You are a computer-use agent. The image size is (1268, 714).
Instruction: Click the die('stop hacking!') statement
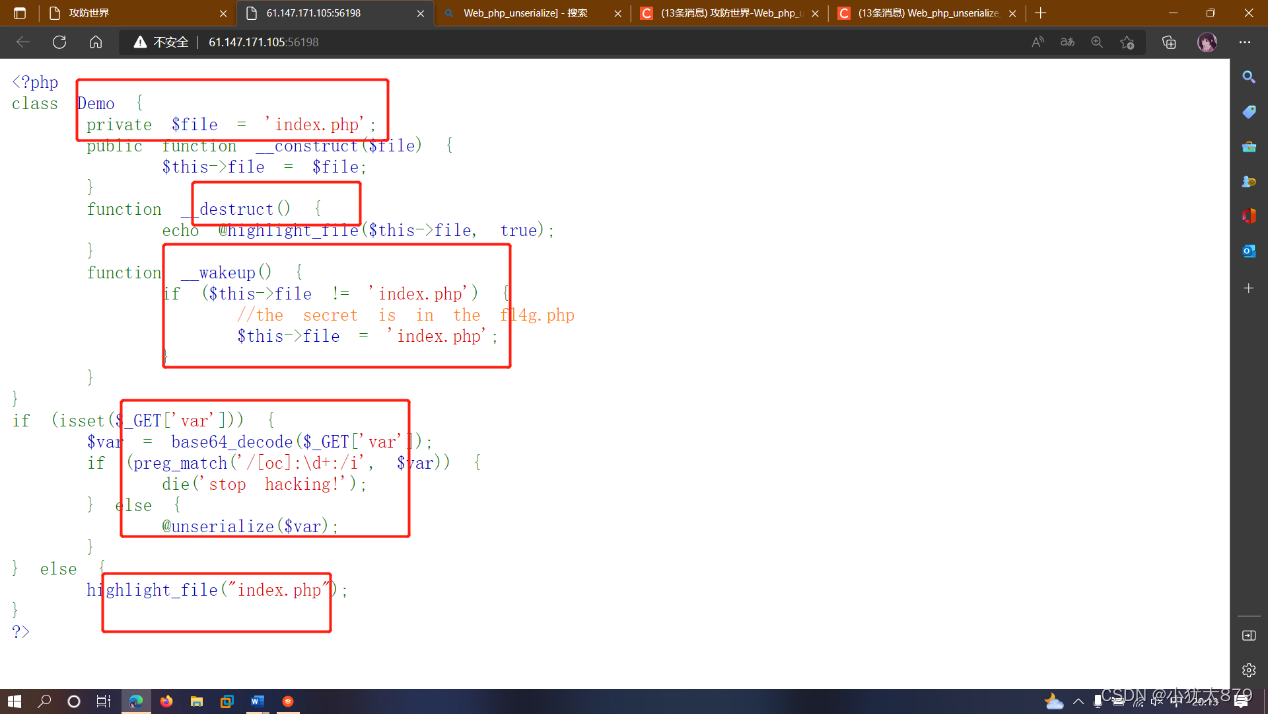coord(265,484)
